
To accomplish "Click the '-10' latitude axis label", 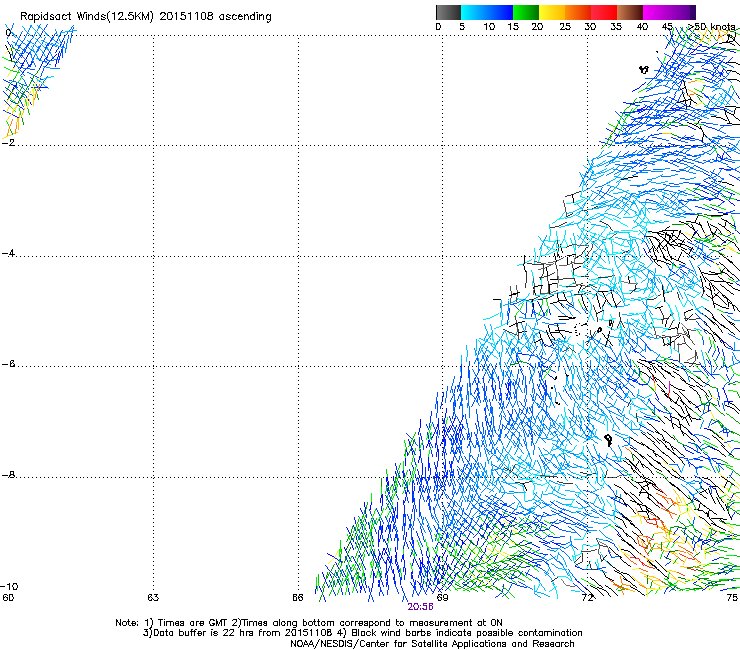I will 10,587.
